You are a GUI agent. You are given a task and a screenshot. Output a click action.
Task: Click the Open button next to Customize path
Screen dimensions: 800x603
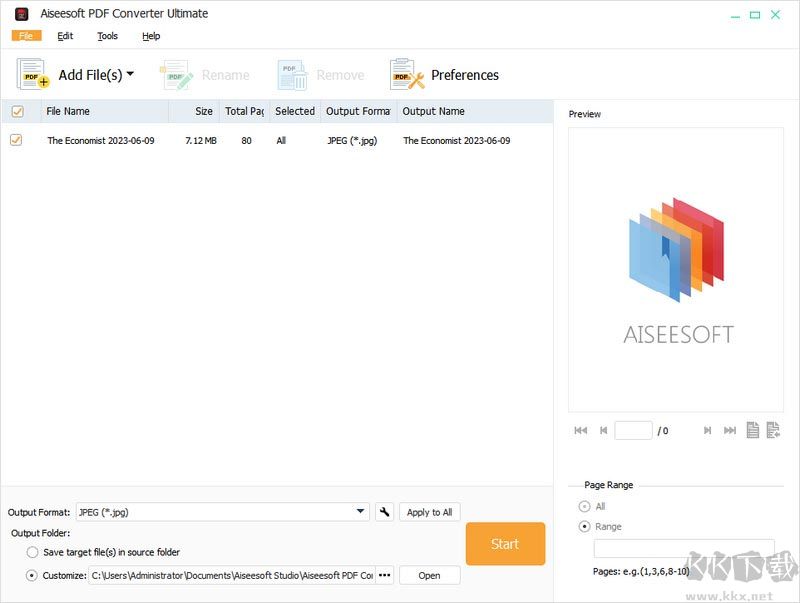click(430, 575)
